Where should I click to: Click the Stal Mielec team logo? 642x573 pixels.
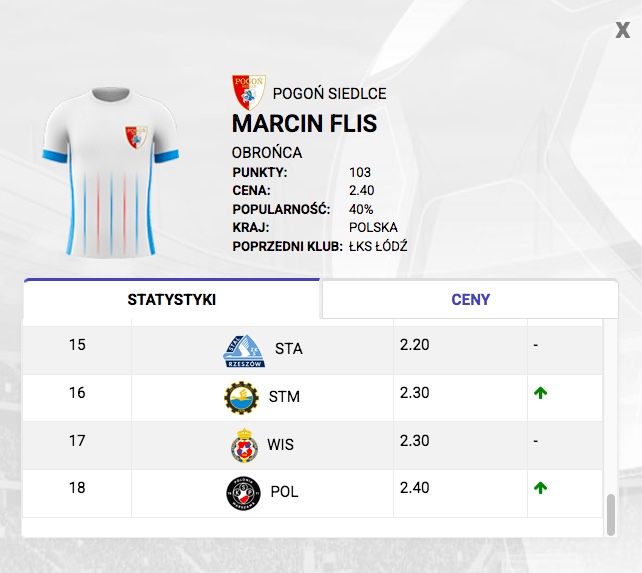pyautogui.click(x=242, y=397)
